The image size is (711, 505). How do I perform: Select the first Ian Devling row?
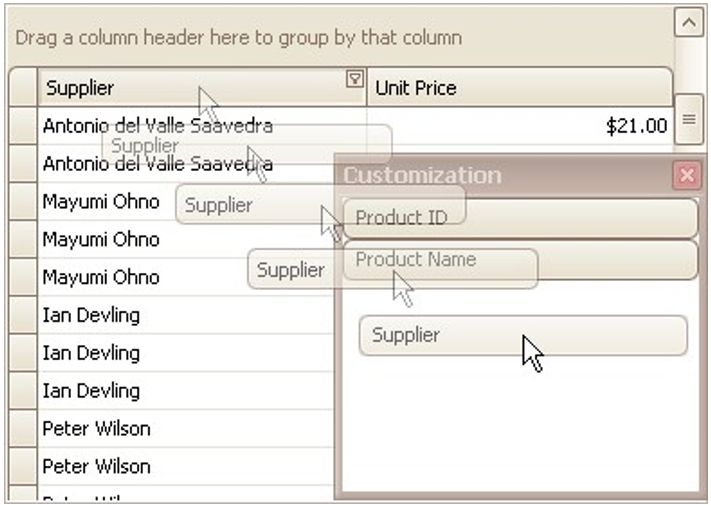point(91,315)
